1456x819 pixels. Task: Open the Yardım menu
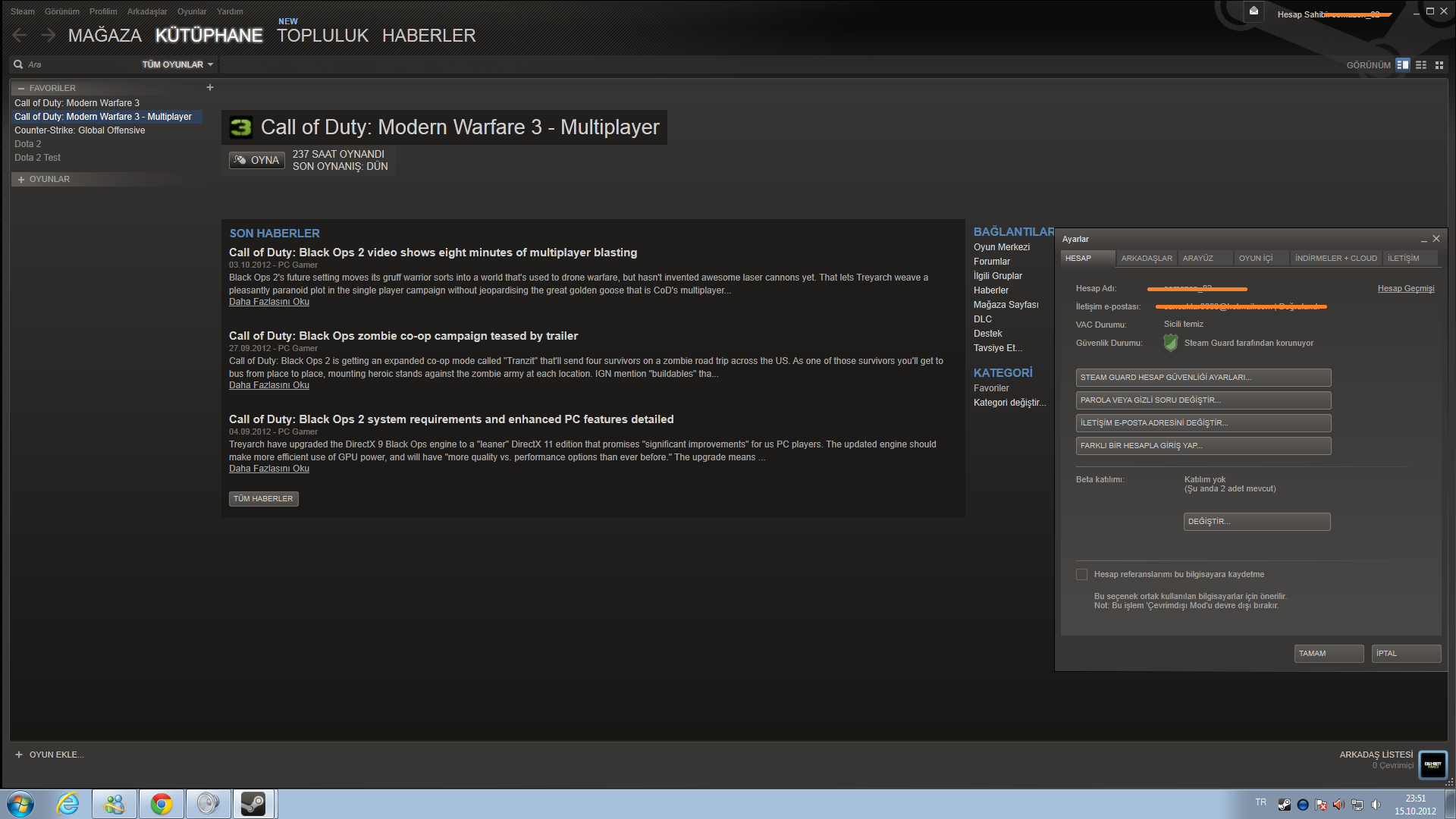click(x=230, y=11)
